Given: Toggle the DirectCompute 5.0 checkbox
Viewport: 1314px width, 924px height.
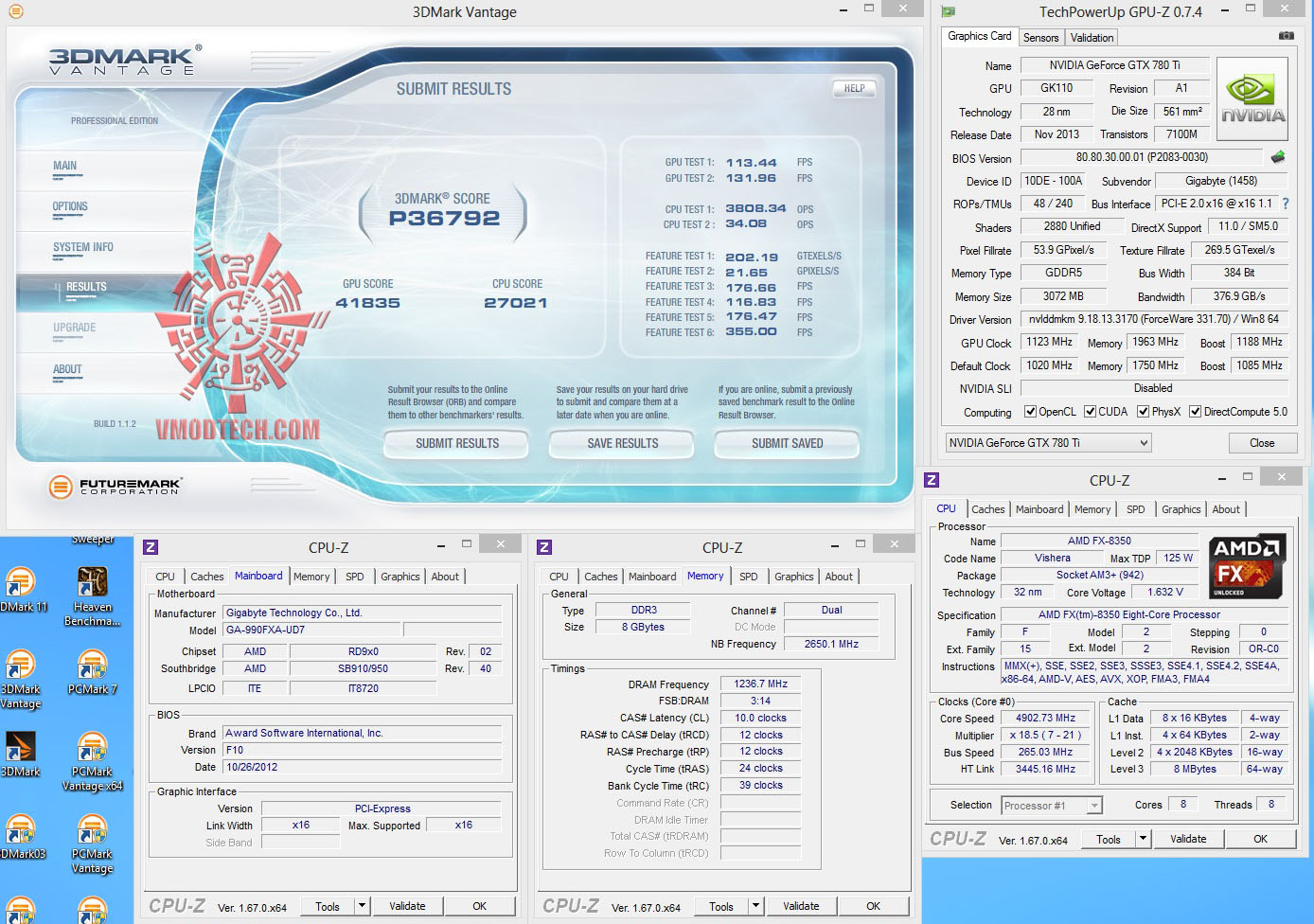Looking at the screenshot, I should tap(1195, 412).
